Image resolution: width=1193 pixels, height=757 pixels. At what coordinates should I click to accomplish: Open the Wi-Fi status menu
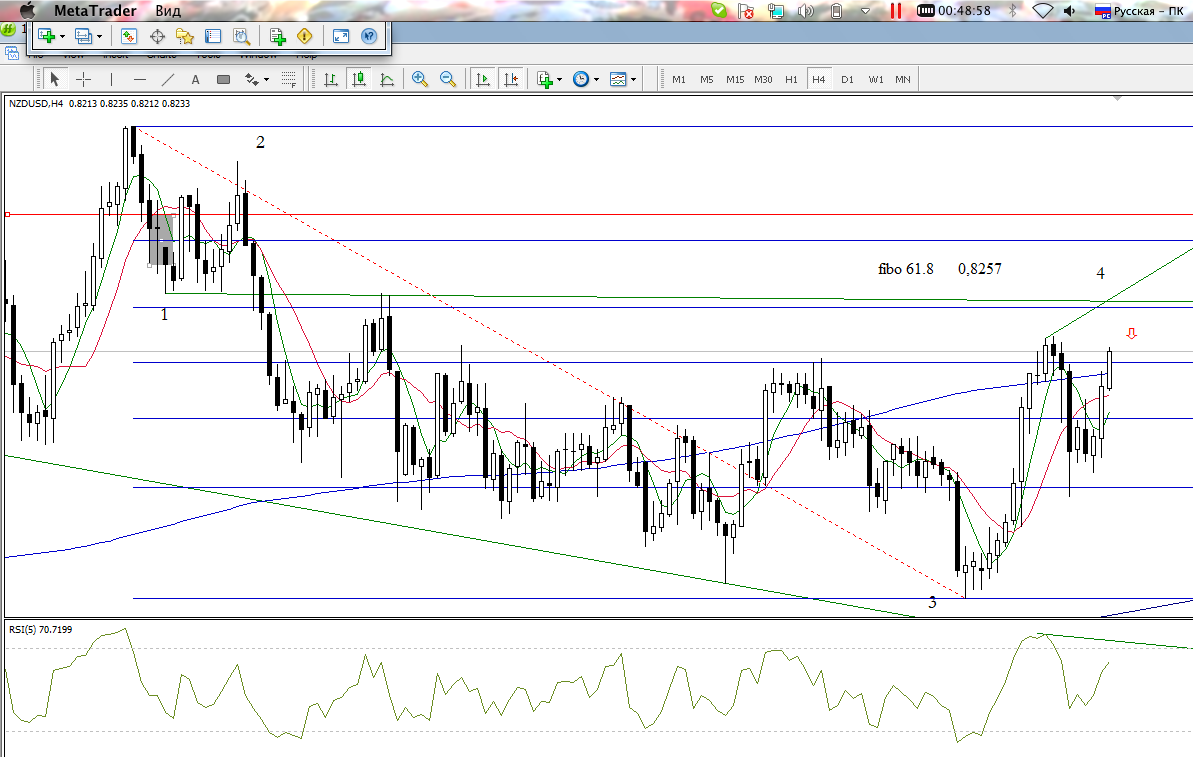[x=1042, y=11]
